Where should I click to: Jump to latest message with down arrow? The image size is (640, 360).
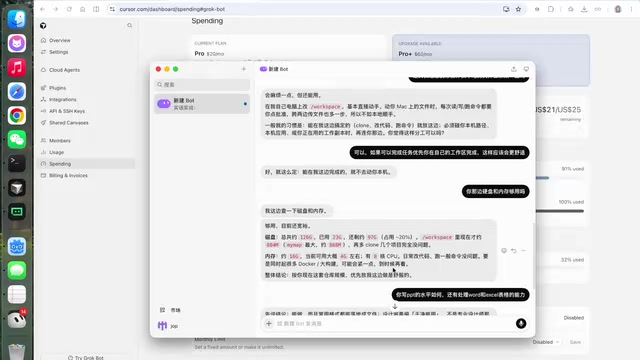[x=395, y=306]
